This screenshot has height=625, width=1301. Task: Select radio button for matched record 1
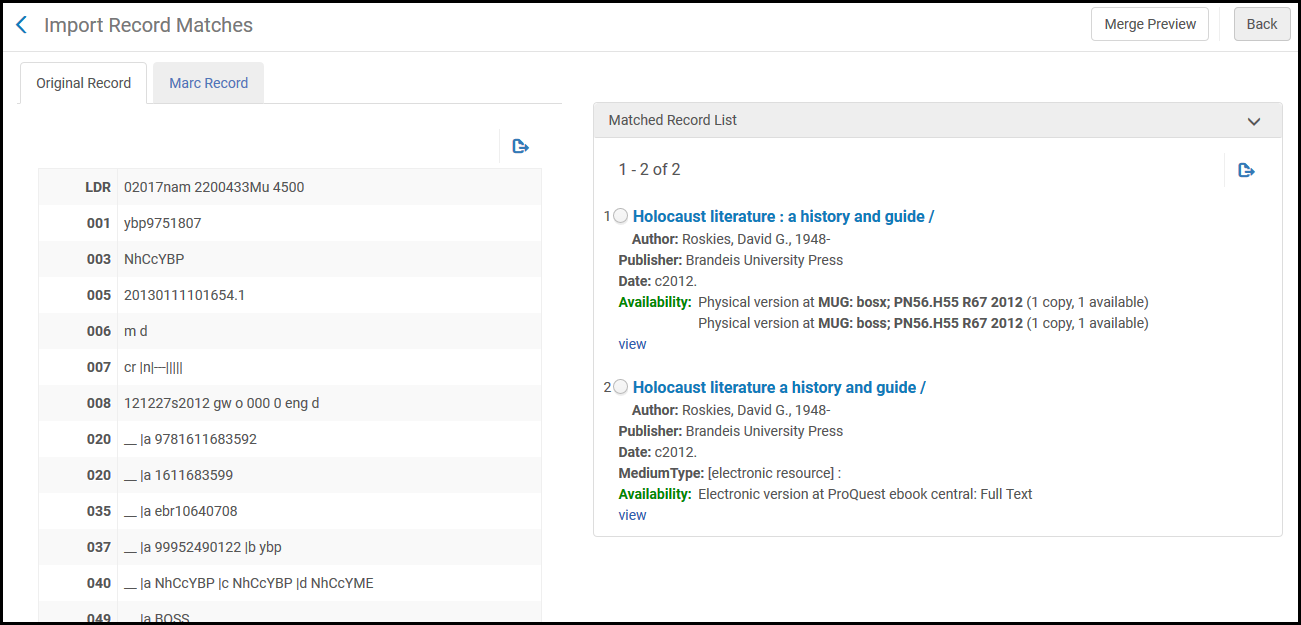(620, 216)
